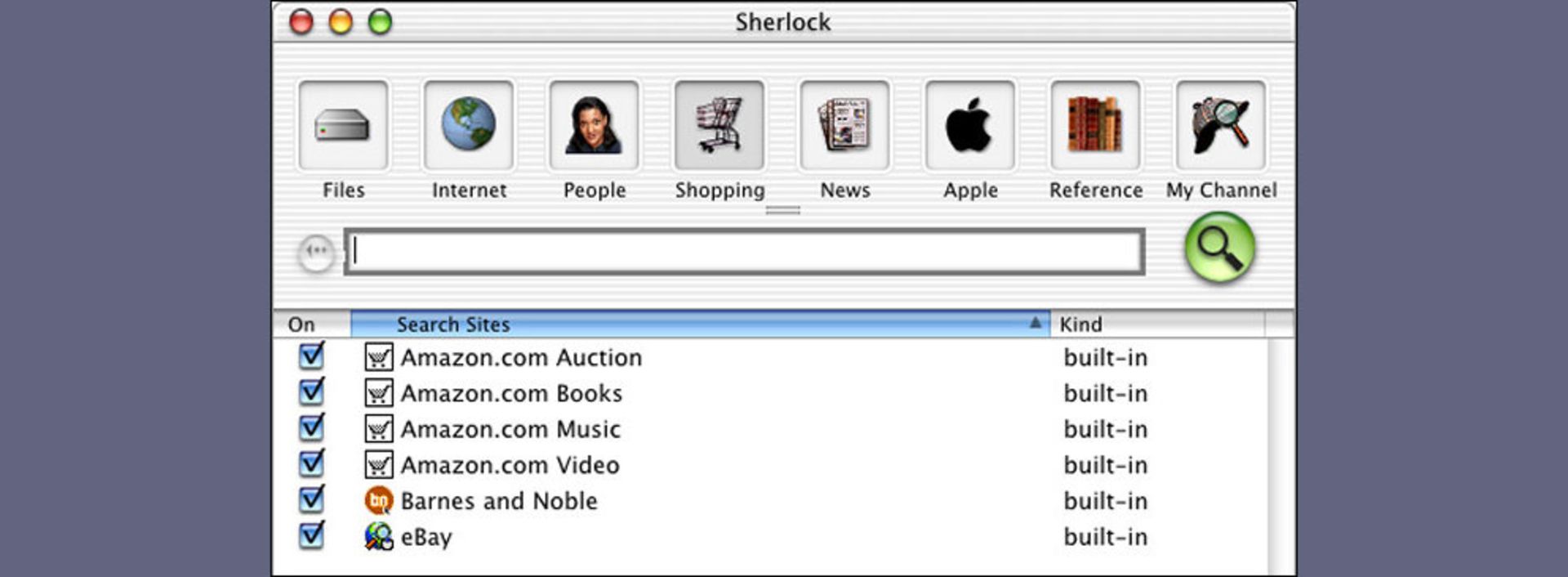Click the Amazon.com Music cart icon

pyautogui.click(x=379, y=429)
